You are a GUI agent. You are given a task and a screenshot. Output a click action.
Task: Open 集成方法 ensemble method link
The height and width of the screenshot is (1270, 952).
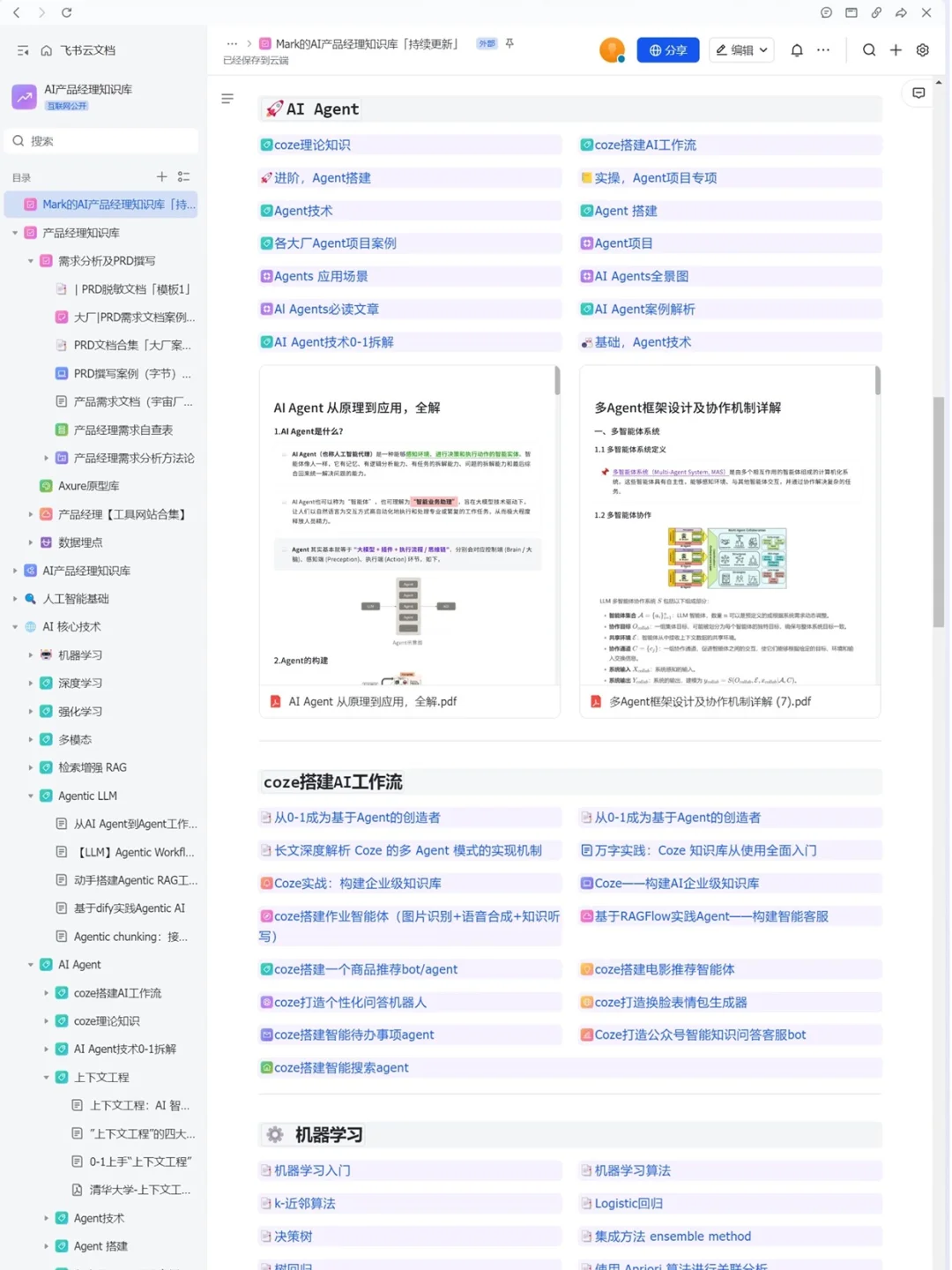pyautogui.click(x=673, y=1236)
